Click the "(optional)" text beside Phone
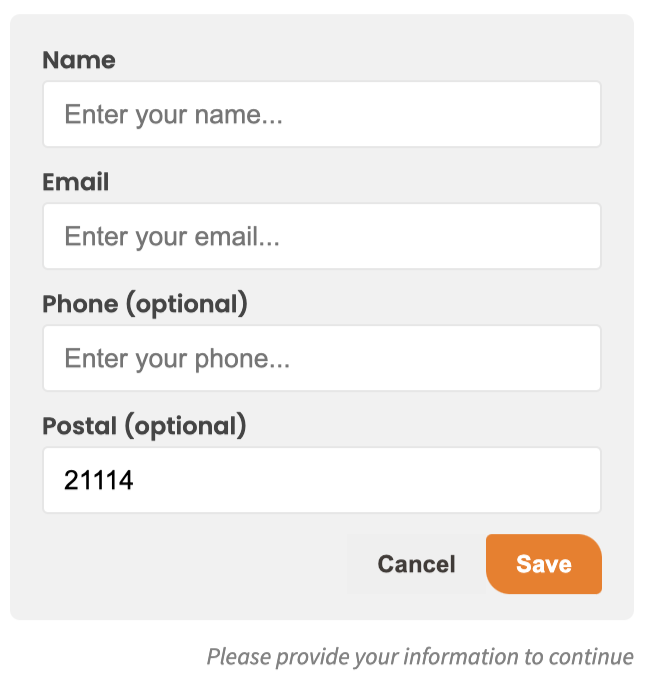 [x=185, y=304]
